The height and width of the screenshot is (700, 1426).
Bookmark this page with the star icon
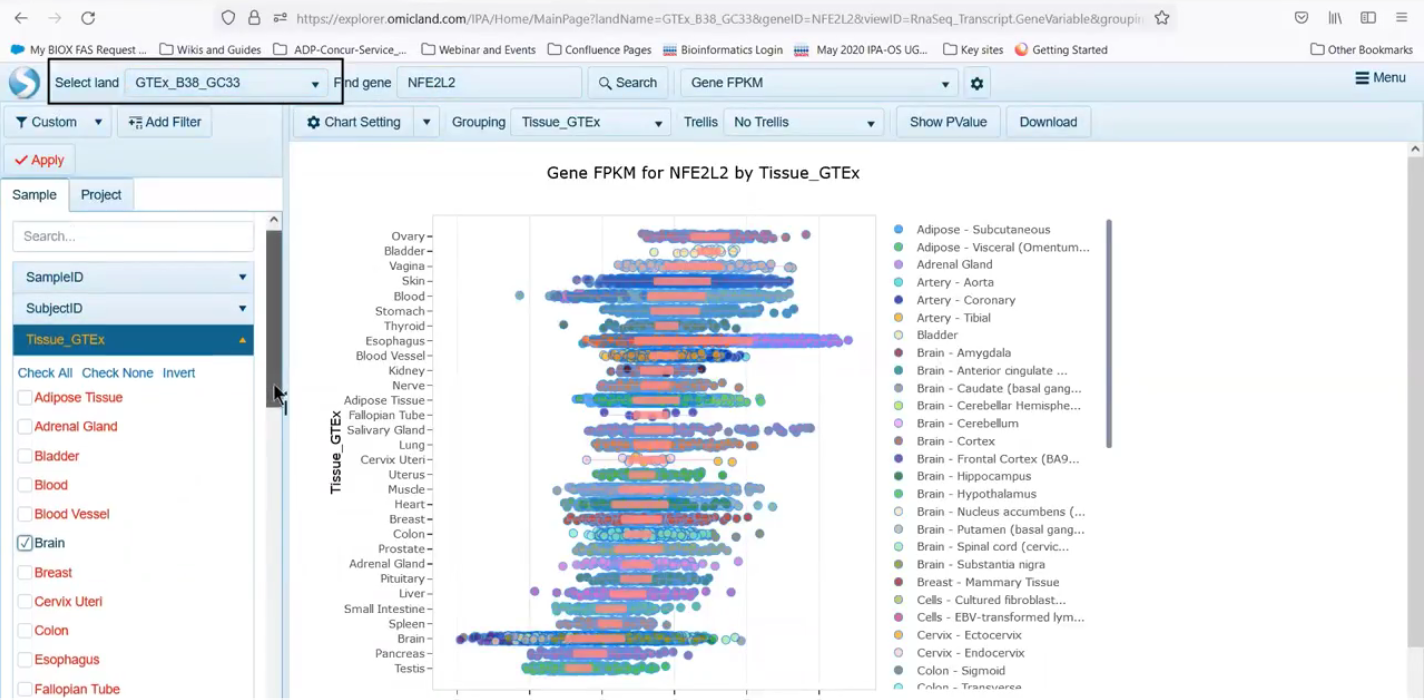tap(1161, 18)
